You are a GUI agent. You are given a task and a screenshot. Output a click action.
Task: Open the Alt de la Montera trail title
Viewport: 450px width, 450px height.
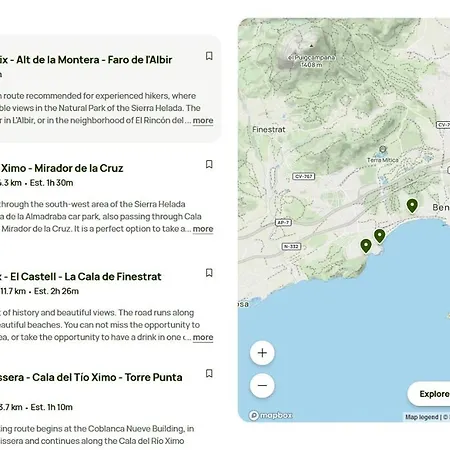[x=86, y=60]
